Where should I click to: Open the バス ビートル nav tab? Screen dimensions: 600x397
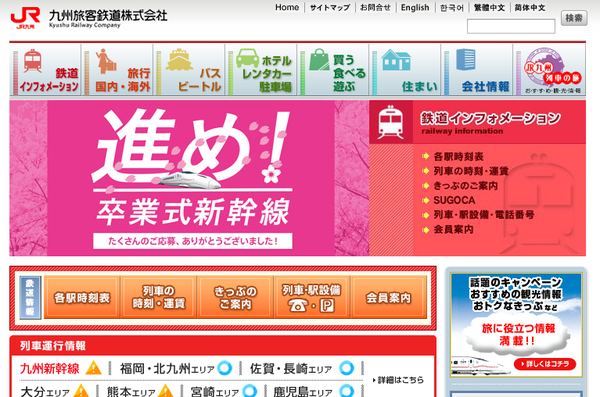click(189, 70)
